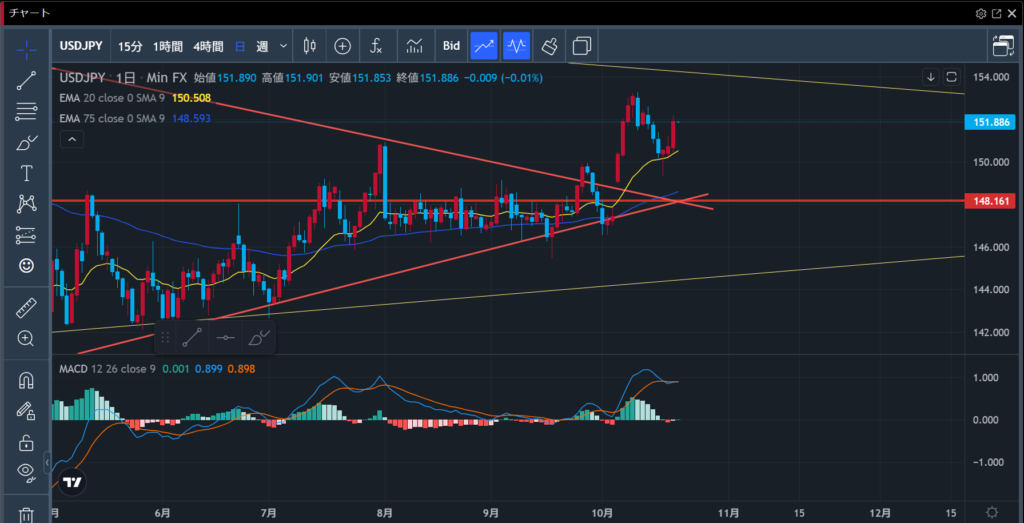
Task: Click the add-symbol compare plus icon
Action: tap(343, 46)
